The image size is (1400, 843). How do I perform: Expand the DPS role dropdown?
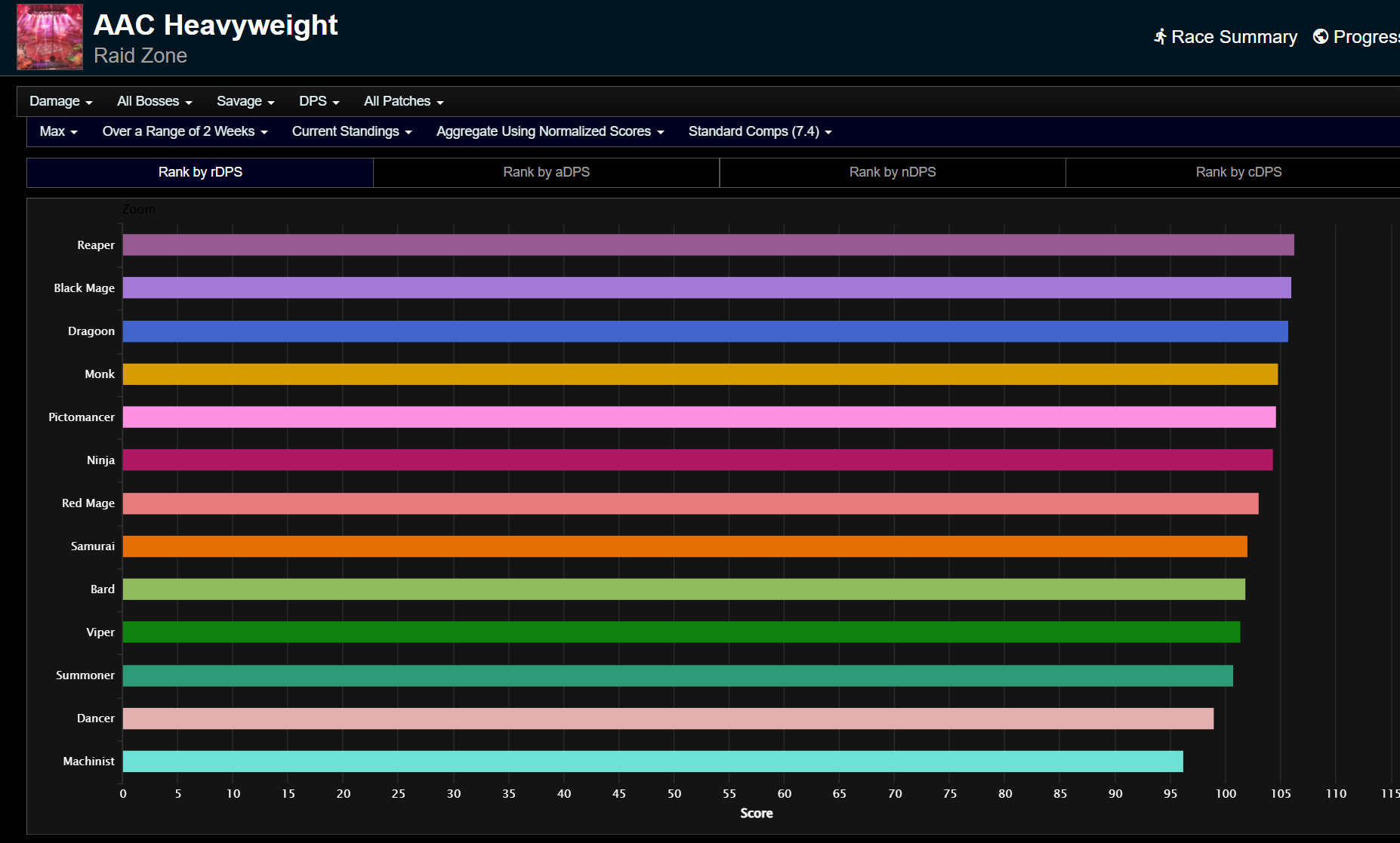pos(319,101)
